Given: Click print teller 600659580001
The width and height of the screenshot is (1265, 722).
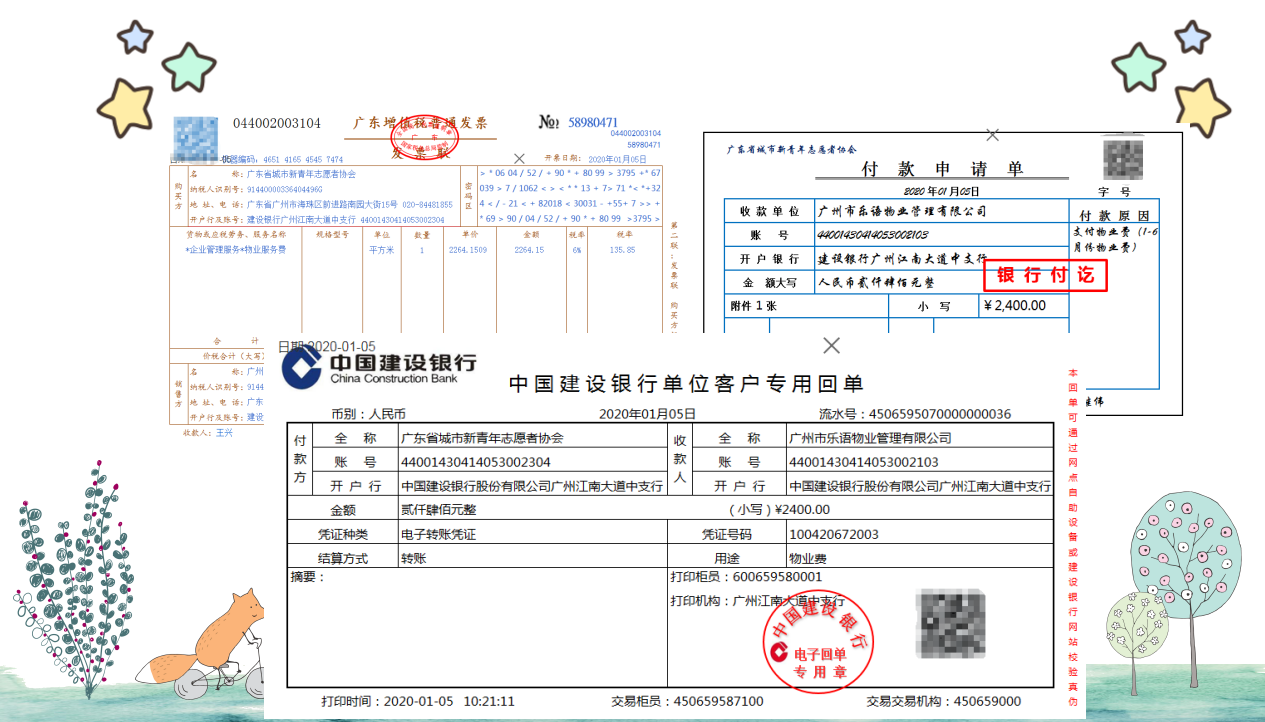Looking at the screenshot, I should pos(777,577).
